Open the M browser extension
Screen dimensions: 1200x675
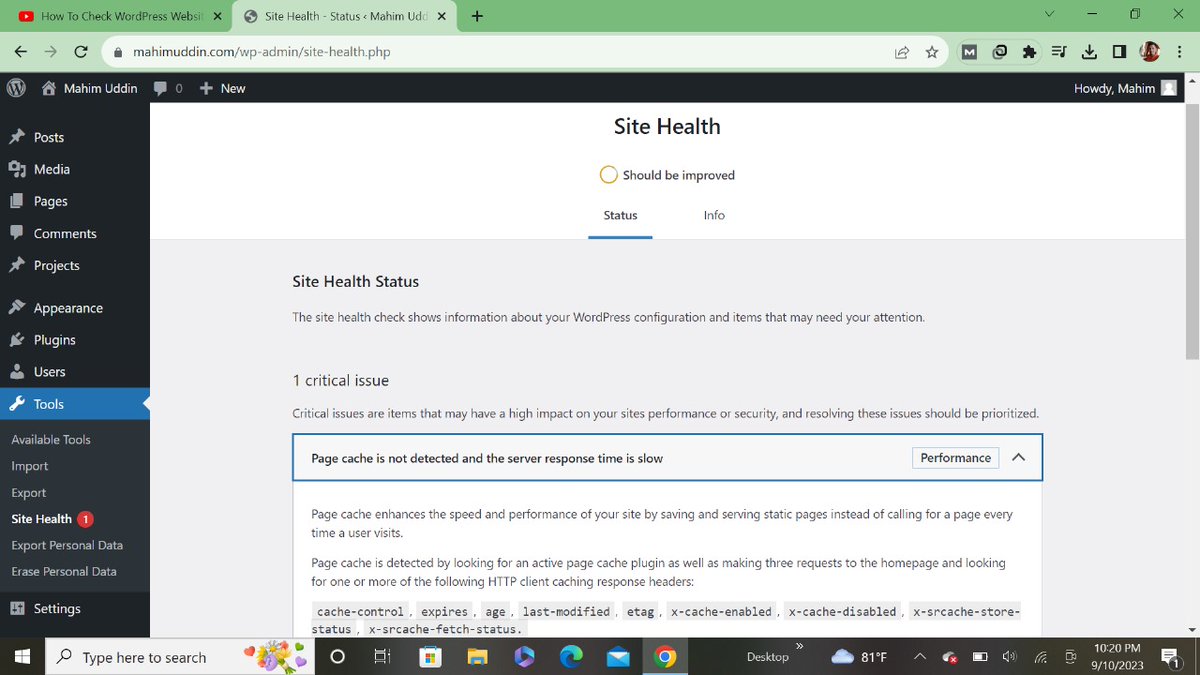969,52
